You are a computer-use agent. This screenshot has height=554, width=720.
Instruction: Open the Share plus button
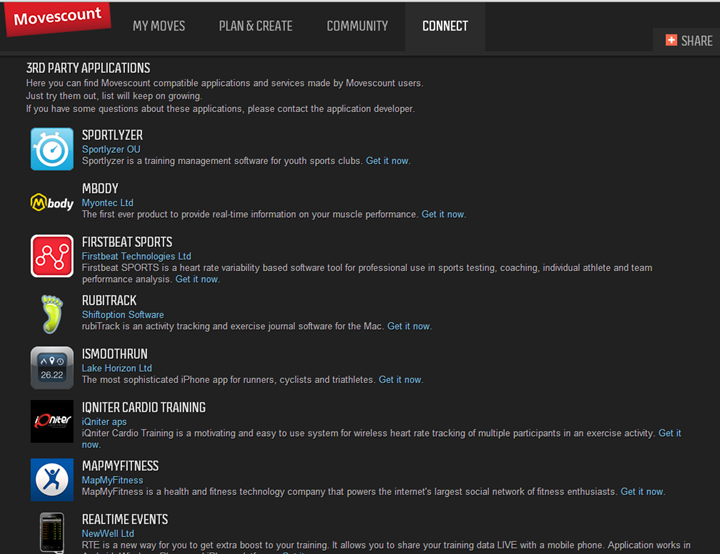coord(689,40)
